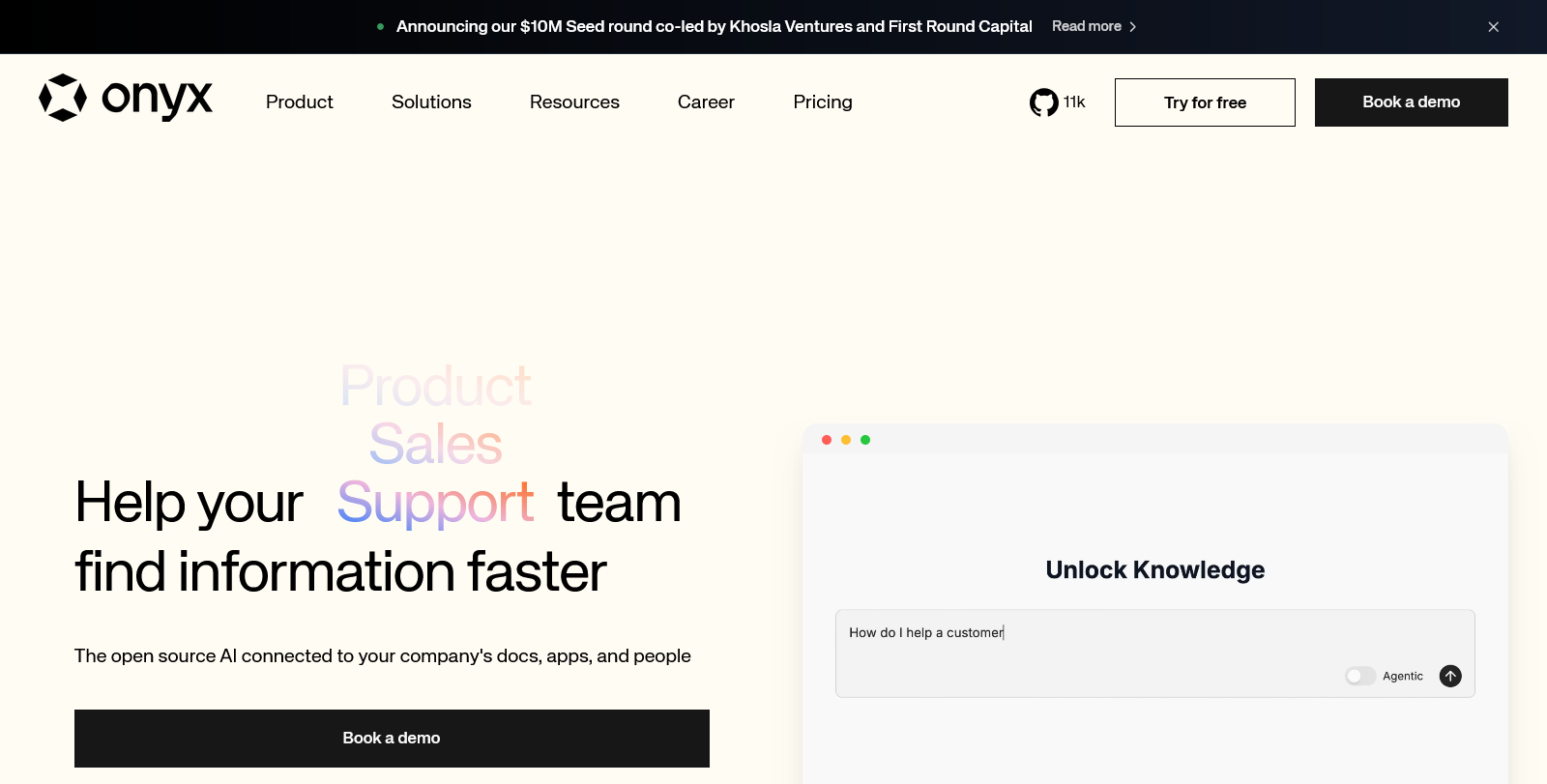The height and width of the screenshot is (784, 1547).
Task: Click the red dot in demo window
Action: (x=827, y=440)
